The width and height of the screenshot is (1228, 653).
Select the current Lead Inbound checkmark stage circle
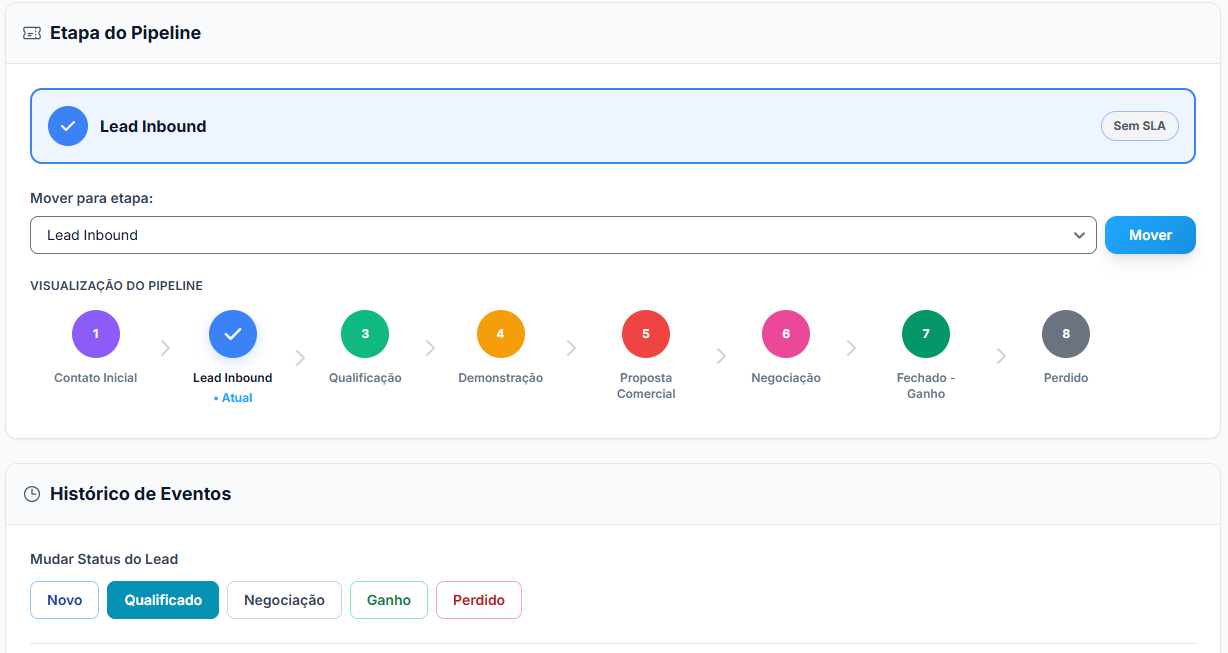click(233, 334)
